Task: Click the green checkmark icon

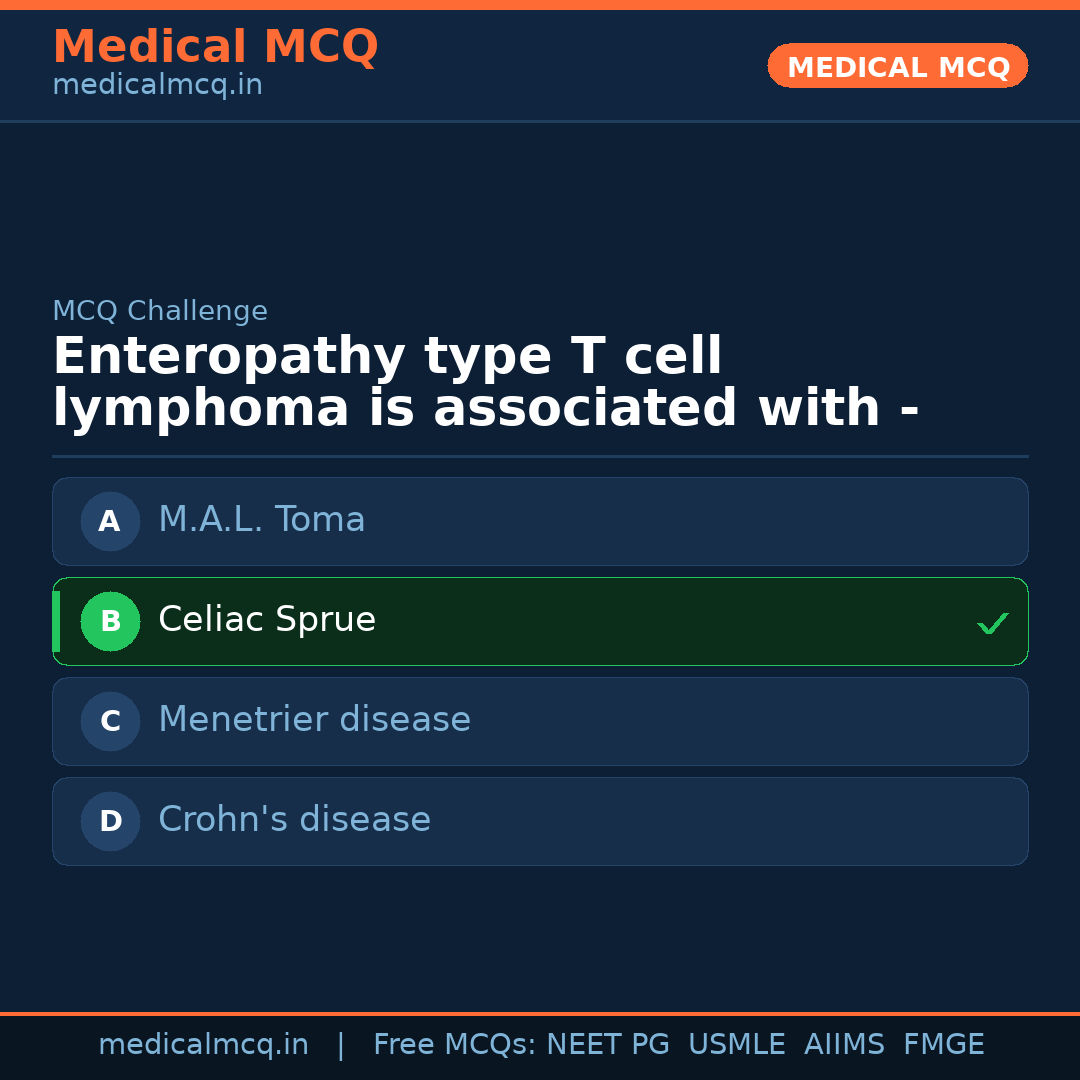Action: [992, 623]
